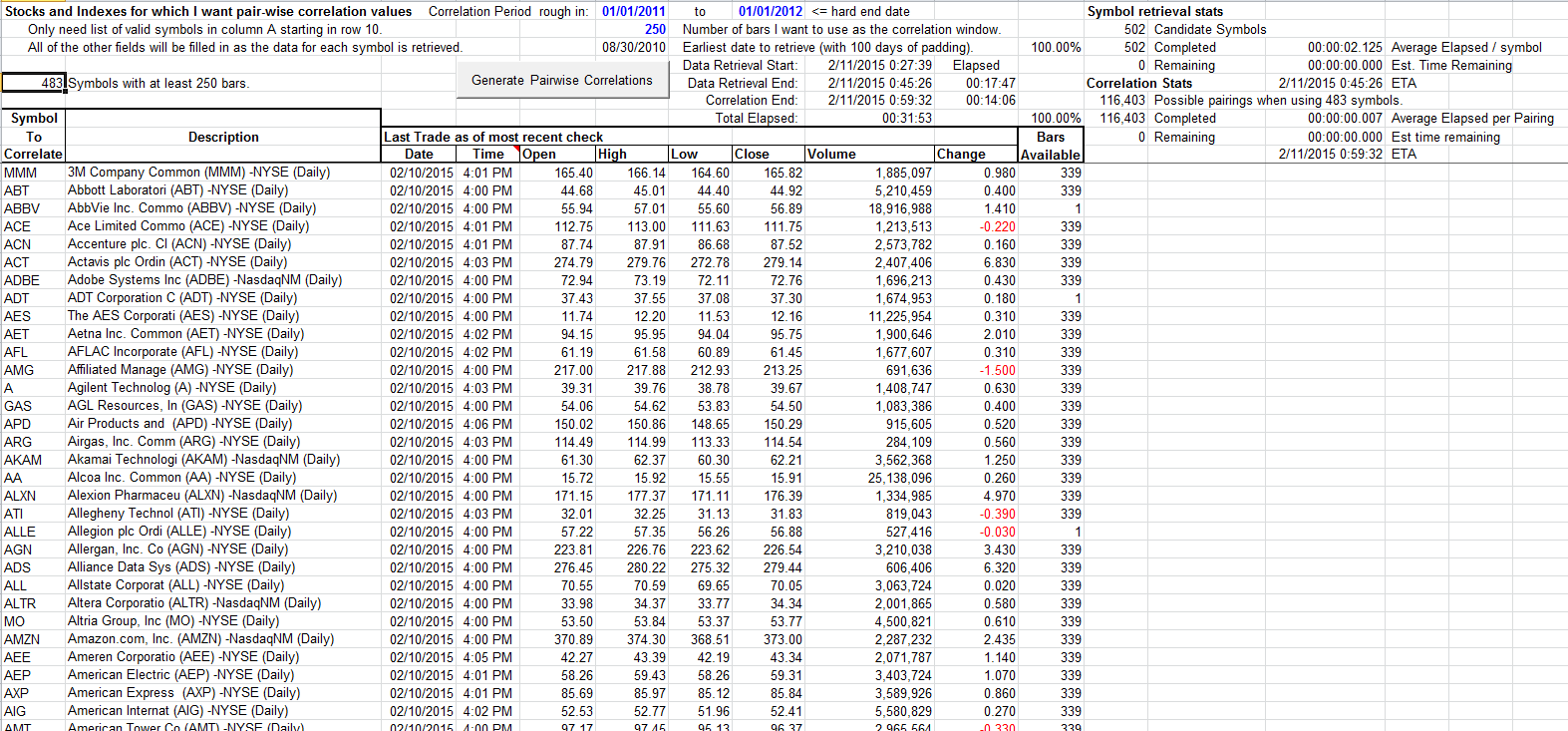The width and height of the screenshot is (1568, 731).
Task: Click the Data Retrieval elapsed time 00:17:47
Action: click(x=990, y=83)
